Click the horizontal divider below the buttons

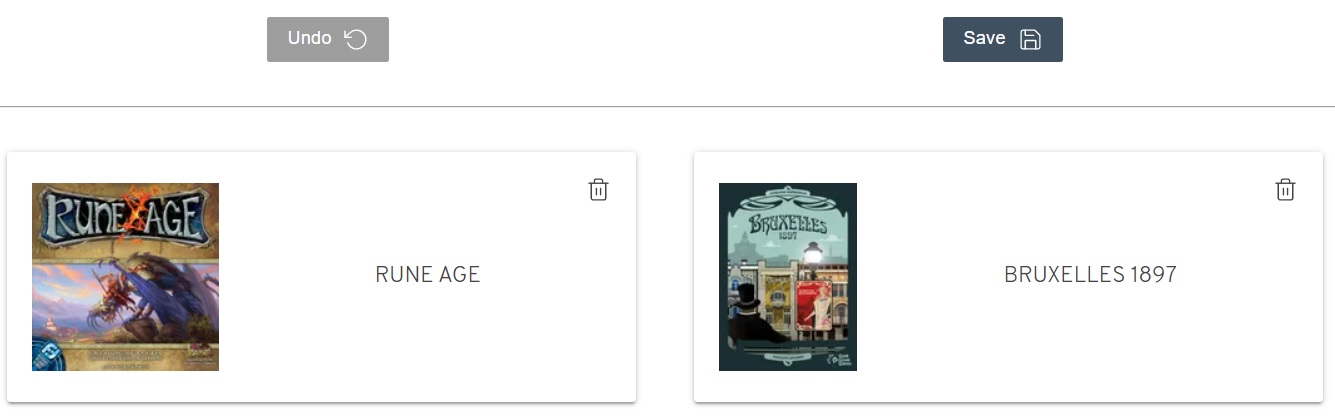[667, 106]
